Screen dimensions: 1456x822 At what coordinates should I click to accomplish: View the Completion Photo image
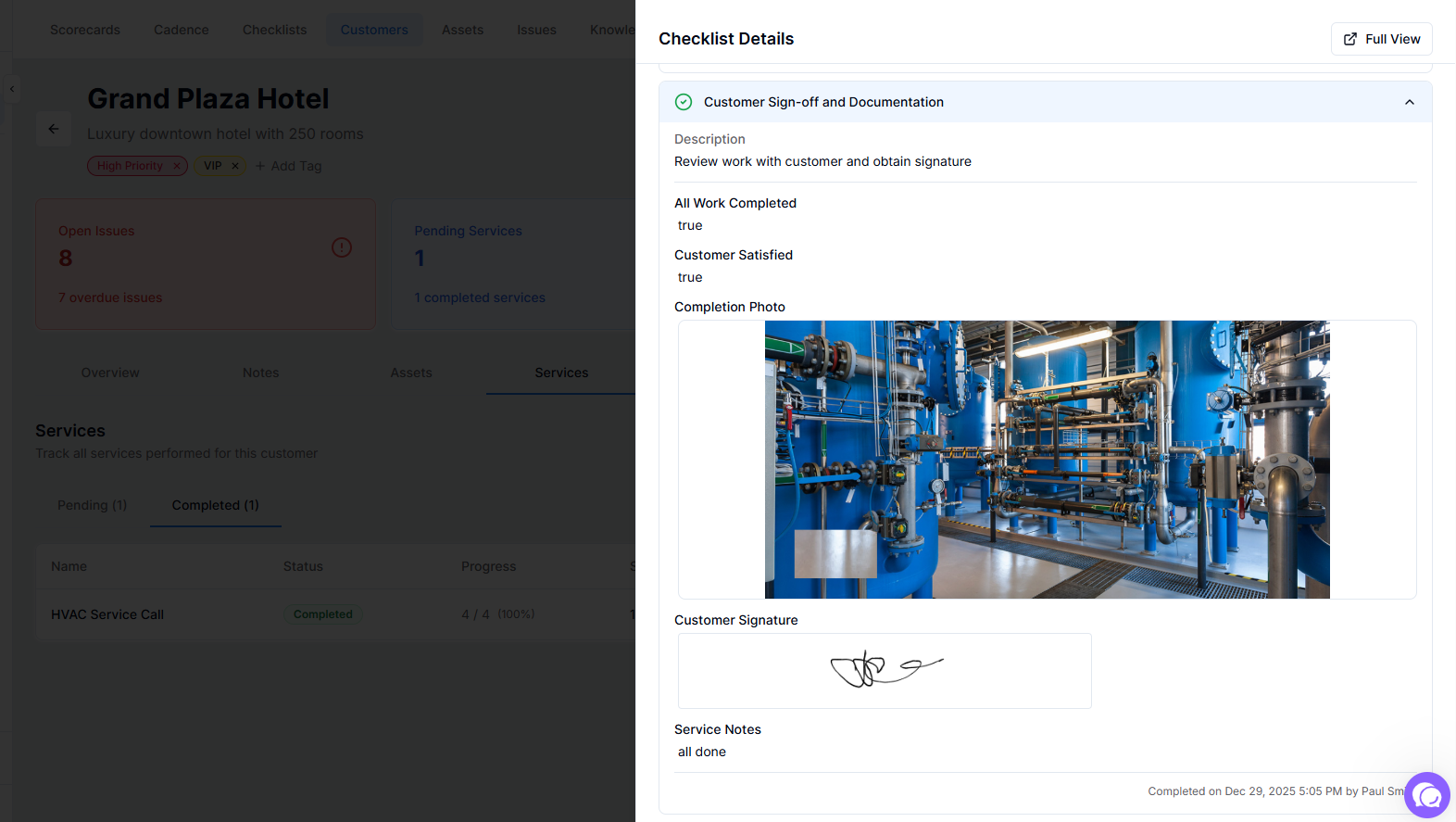[x=1047, y=460]
